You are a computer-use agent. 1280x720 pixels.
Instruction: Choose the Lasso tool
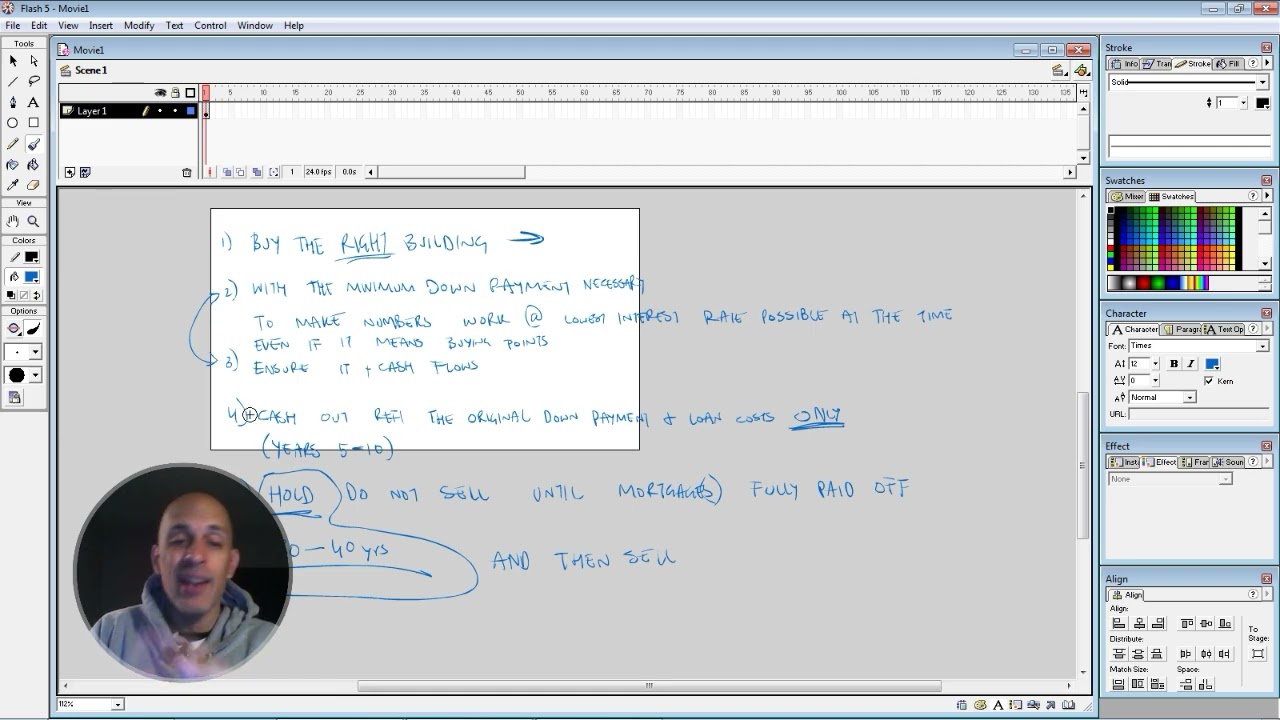[x=33, y=81]
